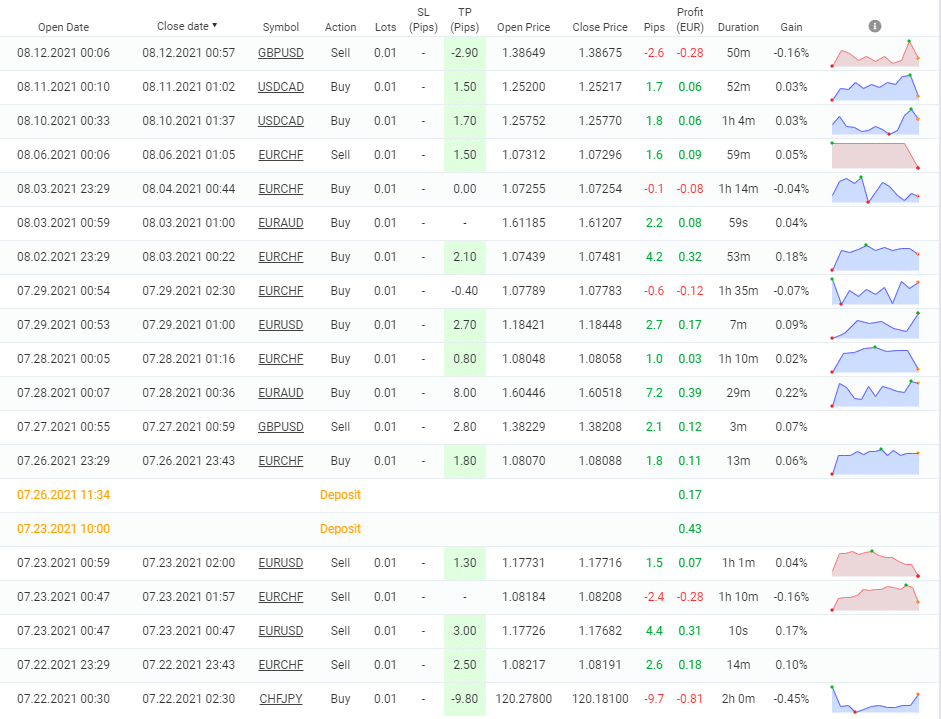Sort trades by the Symbol column

[280, 27]
